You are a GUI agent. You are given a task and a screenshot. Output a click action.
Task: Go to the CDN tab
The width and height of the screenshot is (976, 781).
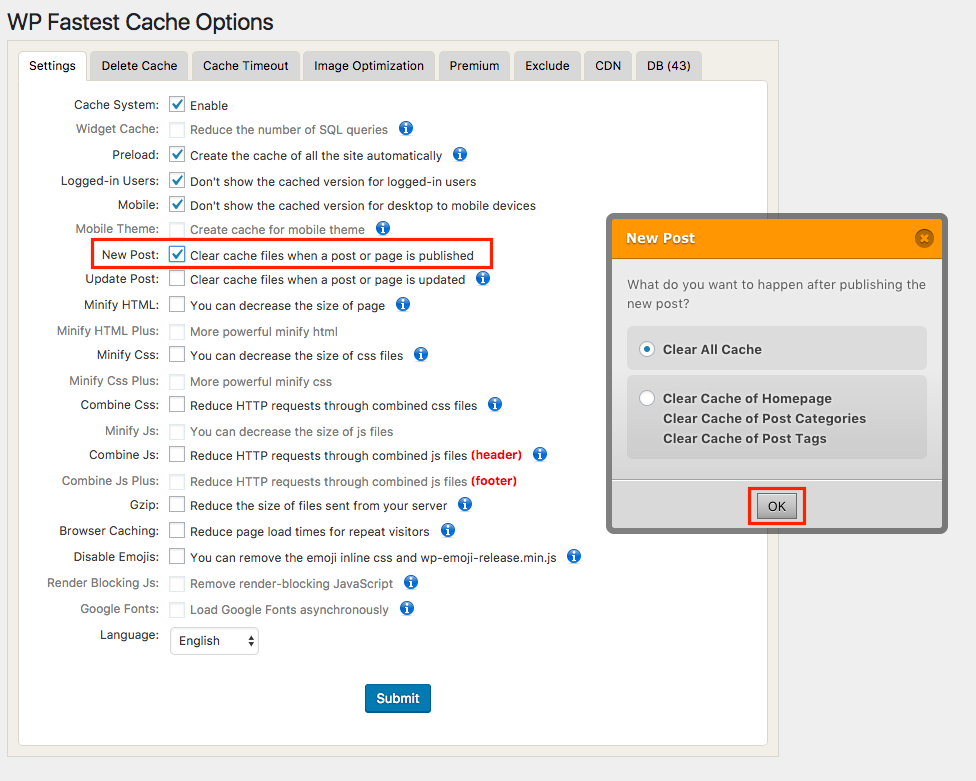608,66
